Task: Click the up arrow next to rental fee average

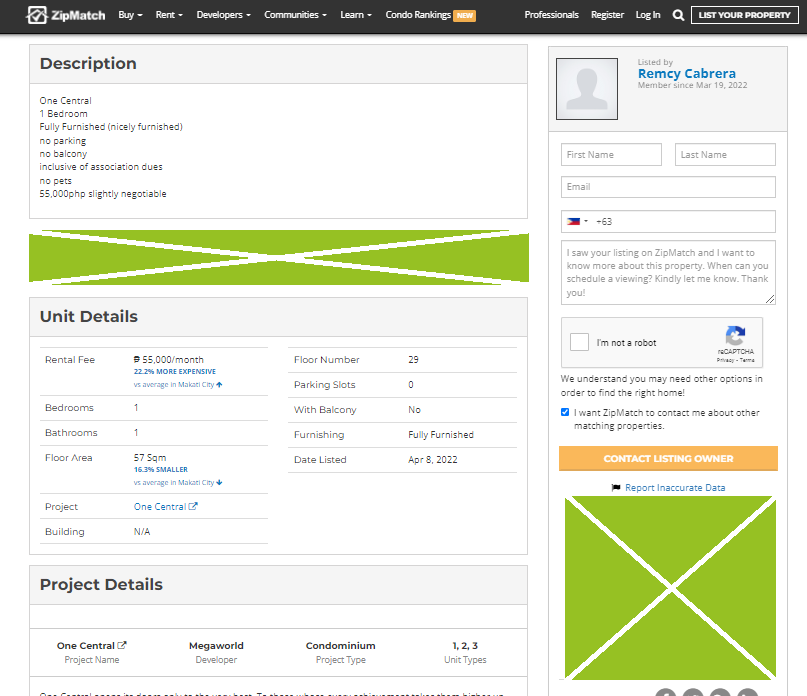Action: click(x=219, y=384)
